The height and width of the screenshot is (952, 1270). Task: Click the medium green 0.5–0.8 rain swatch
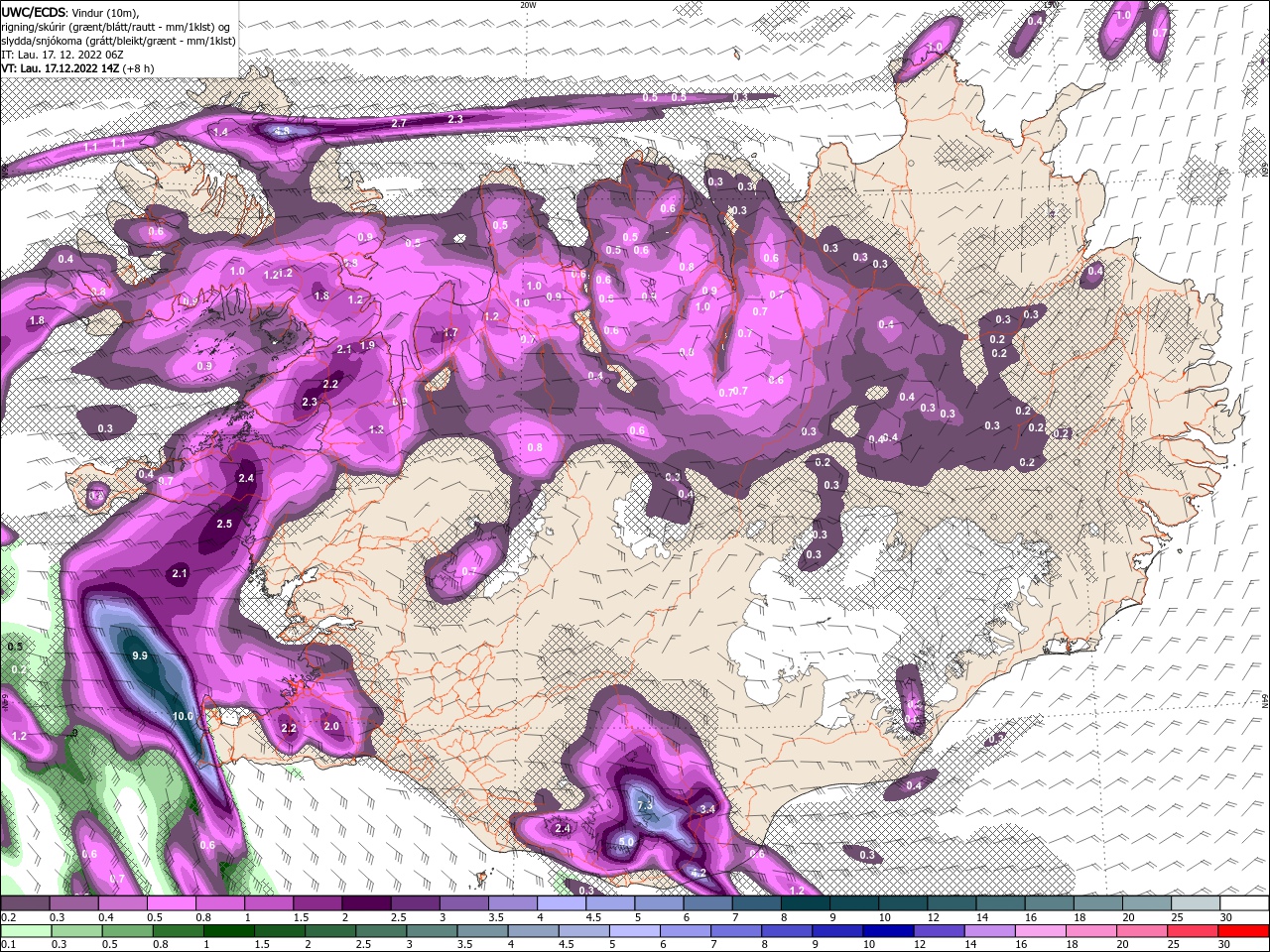pos(129,930)
